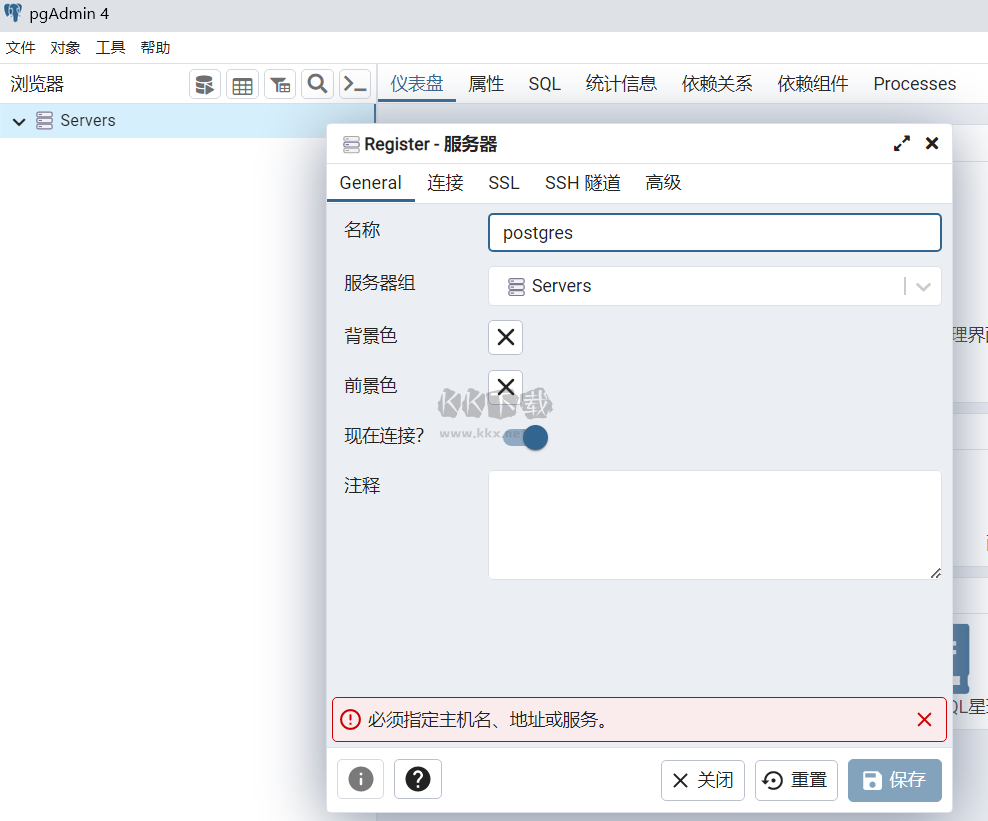
Task: Select Servers row in browser tree
Action: pyautogui.click(x=187, y=120)
